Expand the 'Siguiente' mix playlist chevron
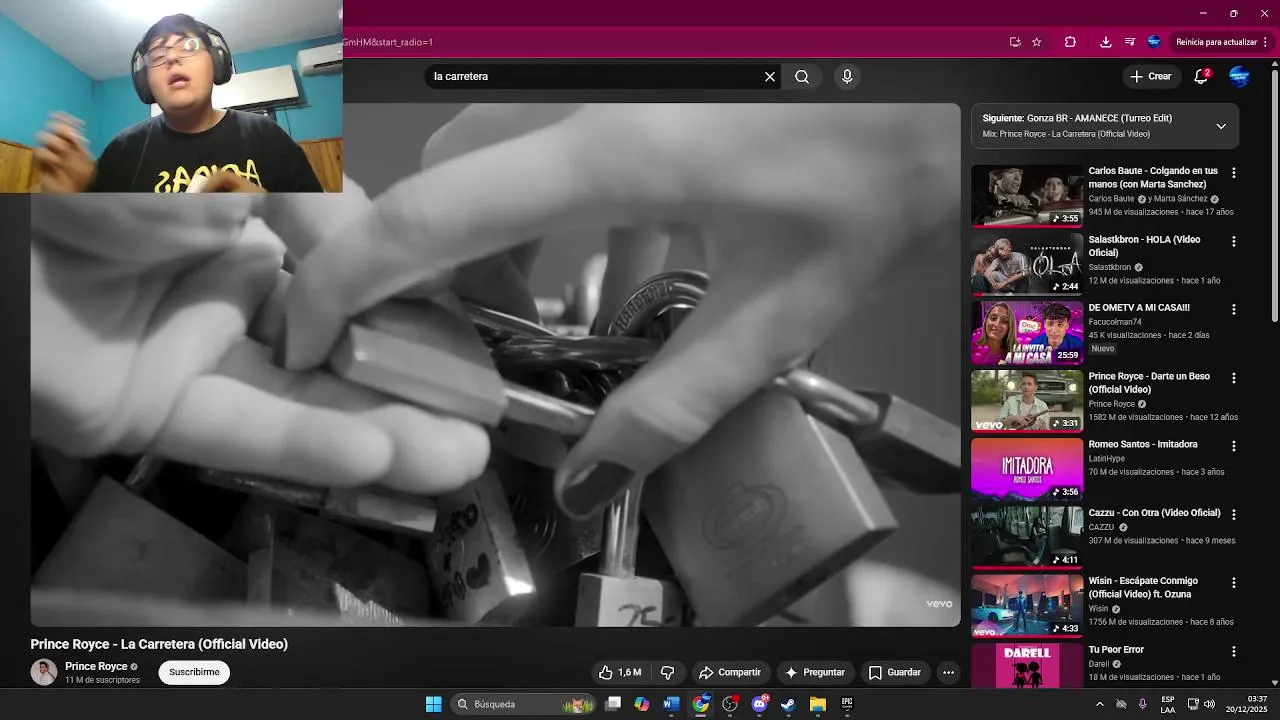The width and height of the screenshot is (1280, 720). (x=1221, y=126)
